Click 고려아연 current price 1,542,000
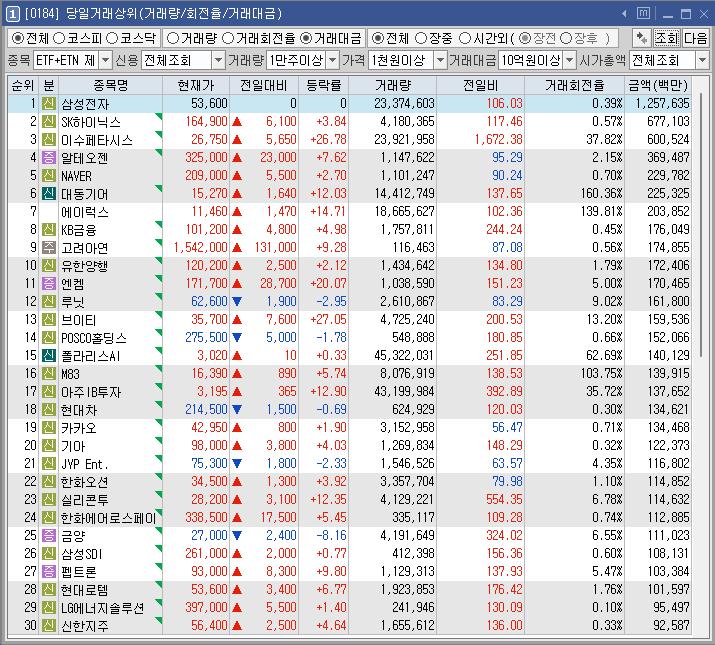The height and width of the screenshot is (645, 715). tap(201, 248)
